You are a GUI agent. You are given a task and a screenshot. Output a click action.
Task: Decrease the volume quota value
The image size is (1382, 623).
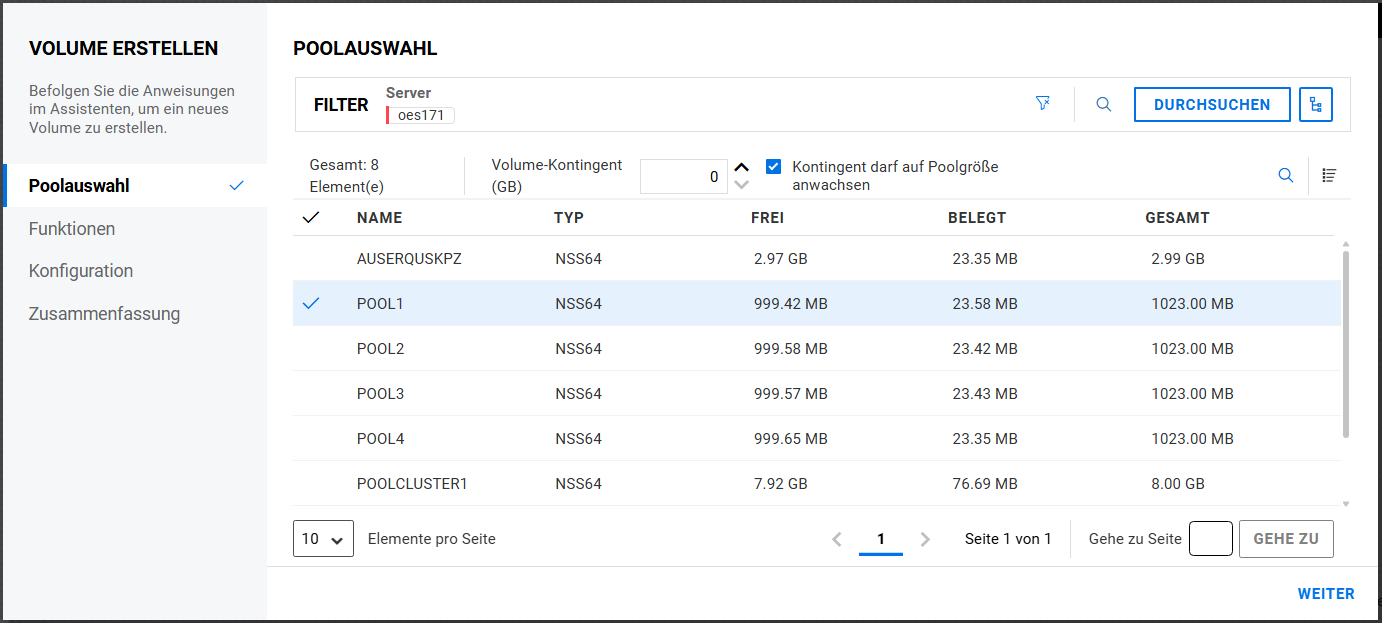pos(741,185)
